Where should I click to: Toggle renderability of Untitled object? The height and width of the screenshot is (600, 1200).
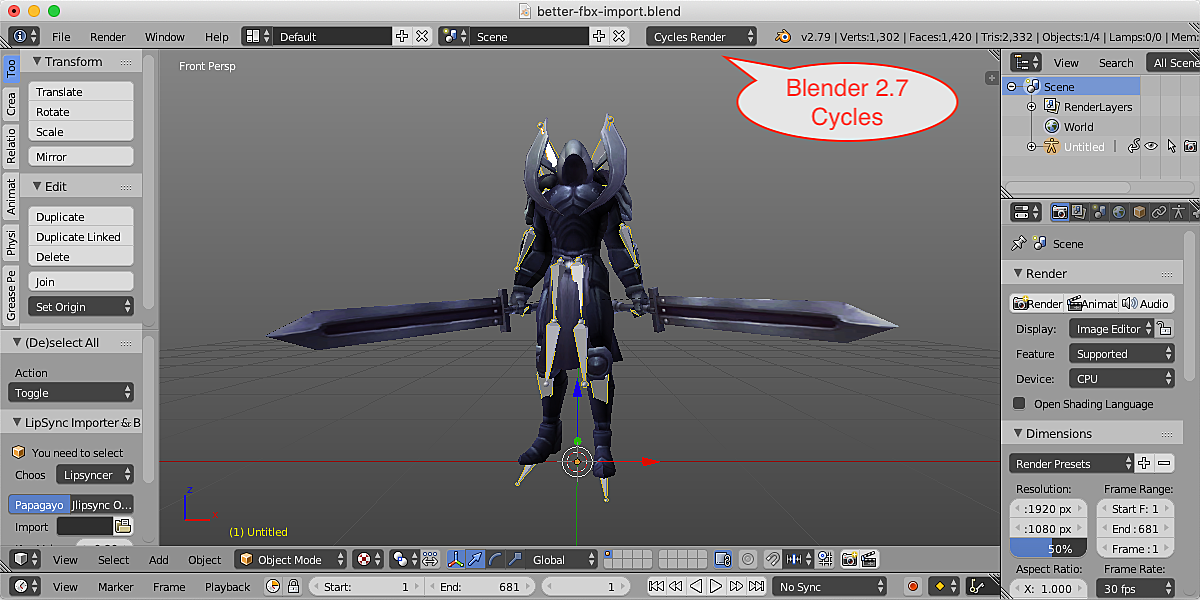[x=1190, y=146]
